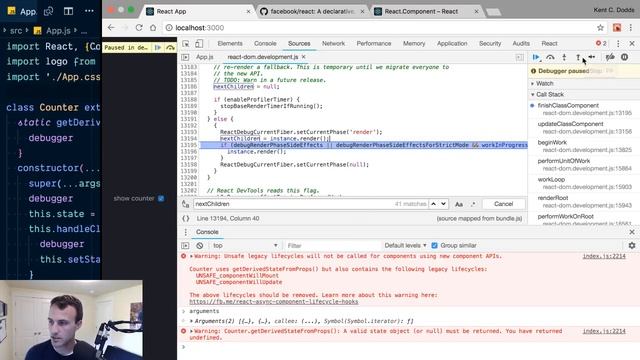This screenshot has height=360, width=640.
Task: Expand the unsafe lifecycles warning
Action: click(191, 256)
